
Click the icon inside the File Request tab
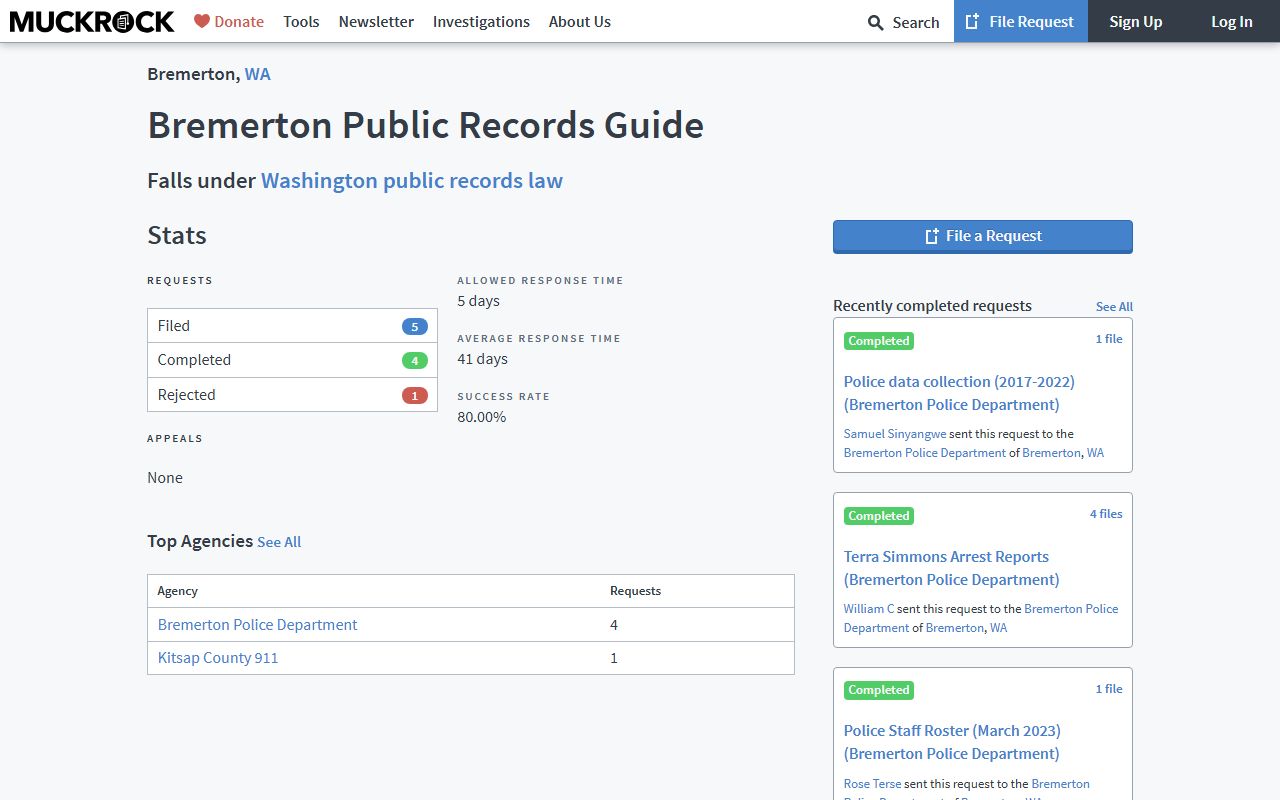coord(972,21)
